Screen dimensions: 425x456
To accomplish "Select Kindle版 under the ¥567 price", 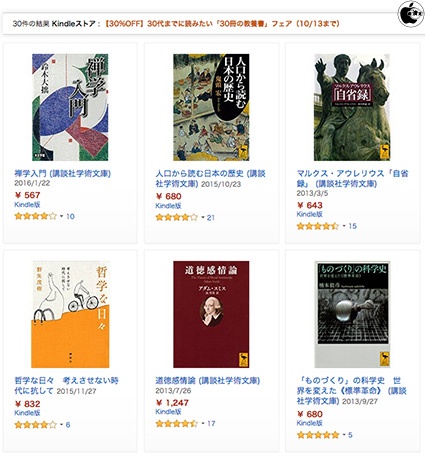I will [27, 205].
